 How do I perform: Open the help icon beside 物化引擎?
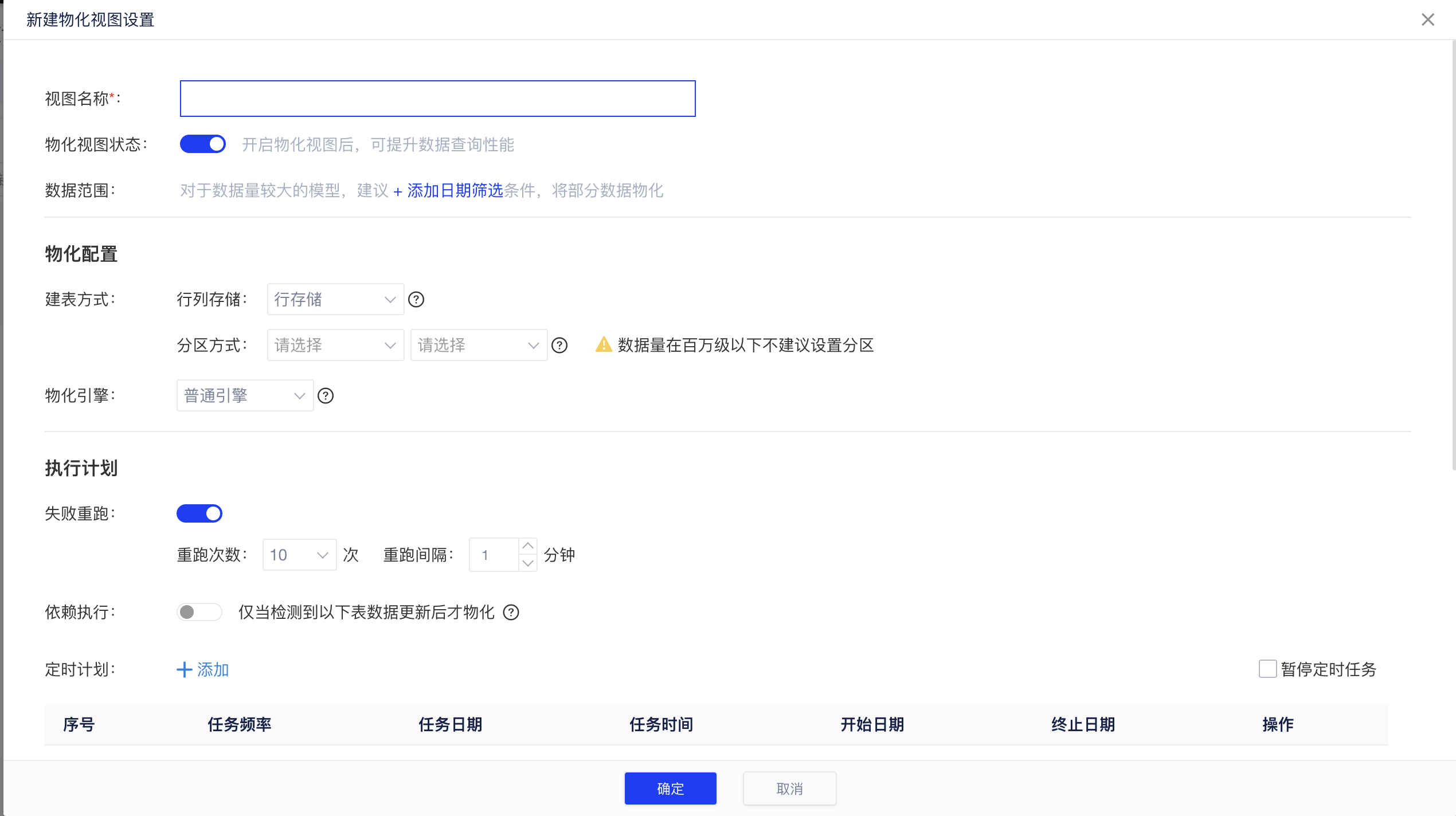(x=326, y=395)
